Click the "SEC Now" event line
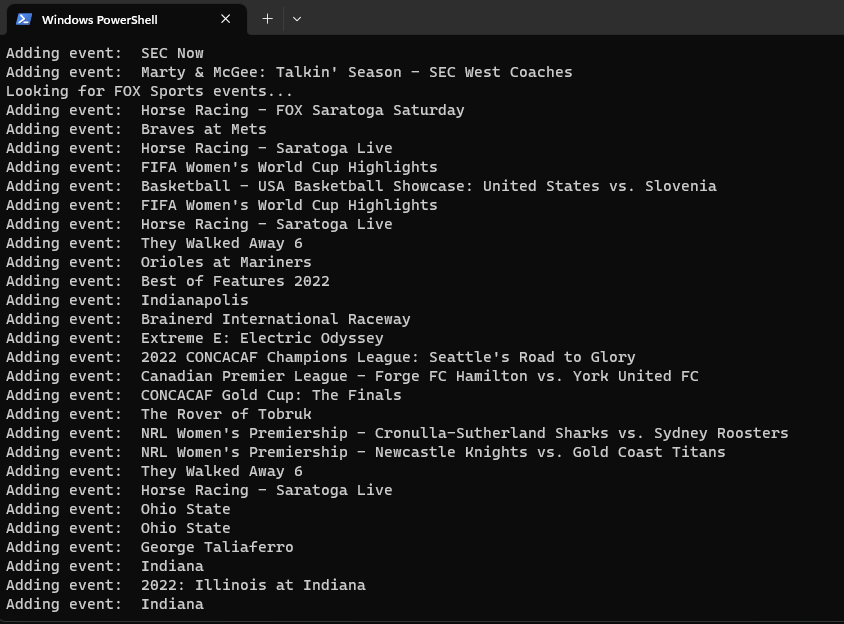844x624 pixels. (172, 53)
